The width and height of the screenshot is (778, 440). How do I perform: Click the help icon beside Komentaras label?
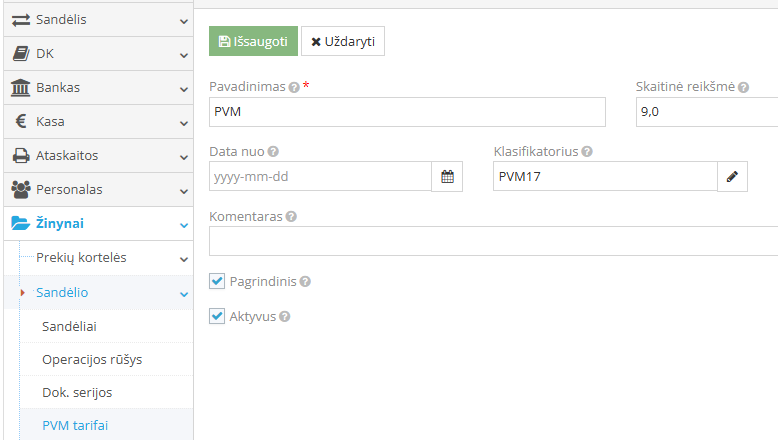tap(291, 217)
